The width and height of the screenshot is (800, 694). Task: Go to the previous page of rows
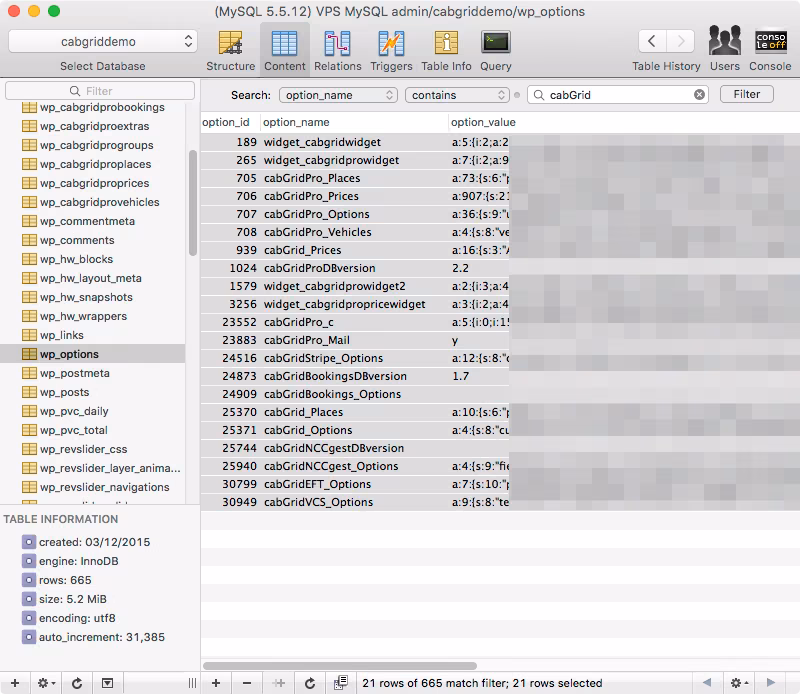[x=707, y=682]
